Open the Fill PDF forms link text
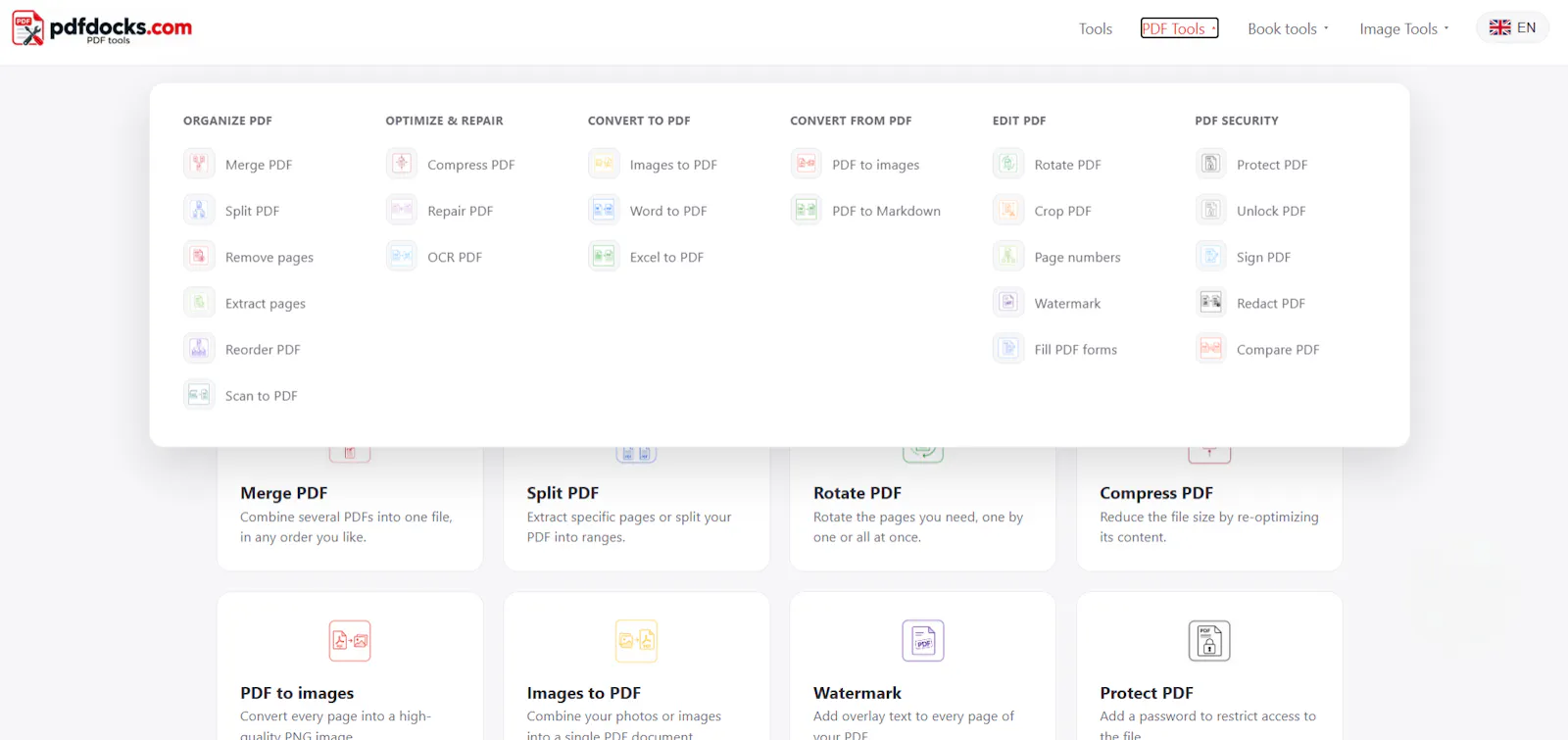 (x=1075, y=349)
